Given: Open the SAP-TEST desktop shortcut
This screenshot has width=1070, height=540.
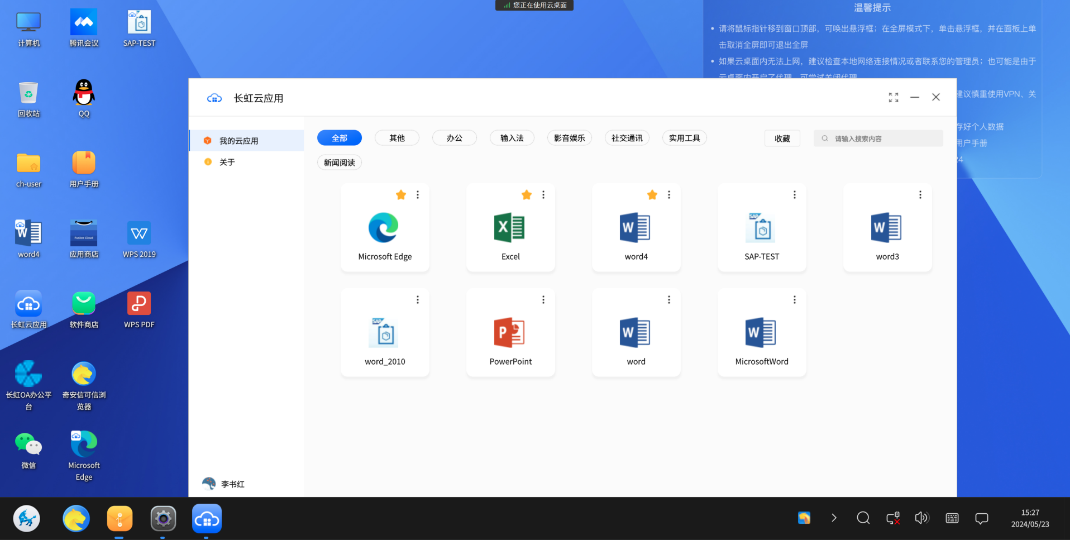Looking at the screenshot, I should (139, 29).
